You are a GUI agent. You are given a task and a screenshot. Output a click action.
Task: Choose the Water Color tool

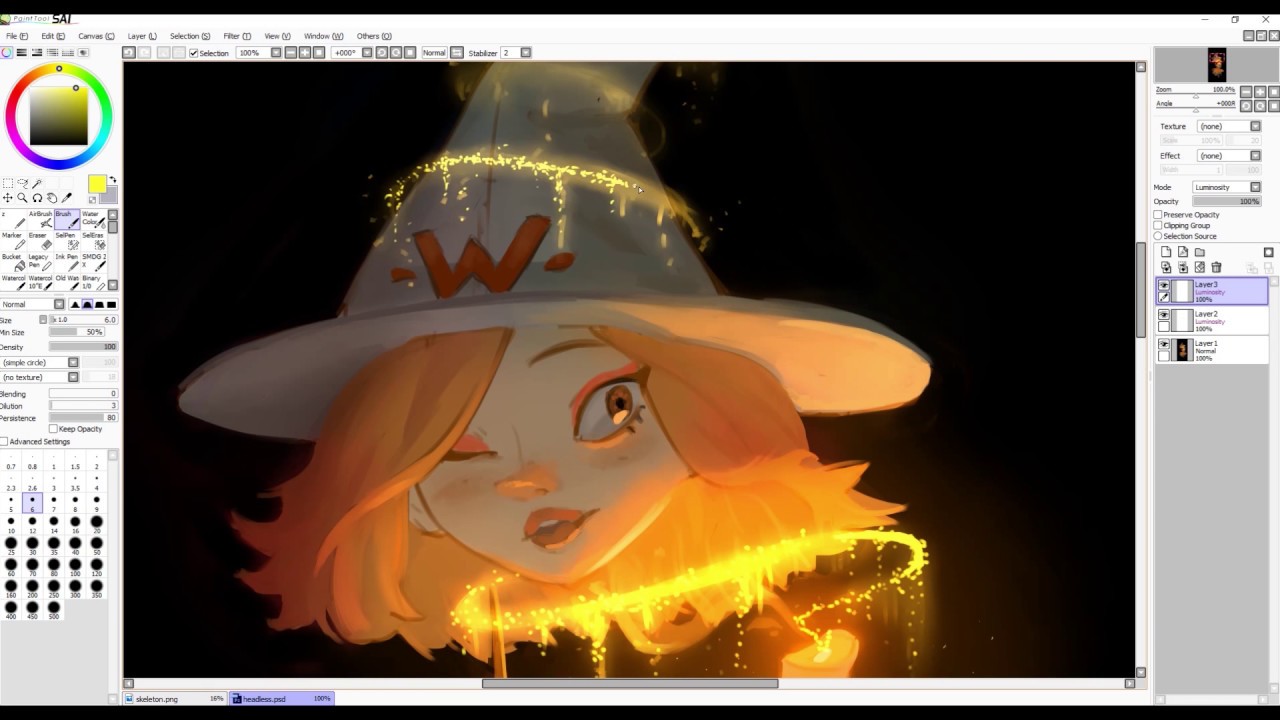[x=93, y=220]
